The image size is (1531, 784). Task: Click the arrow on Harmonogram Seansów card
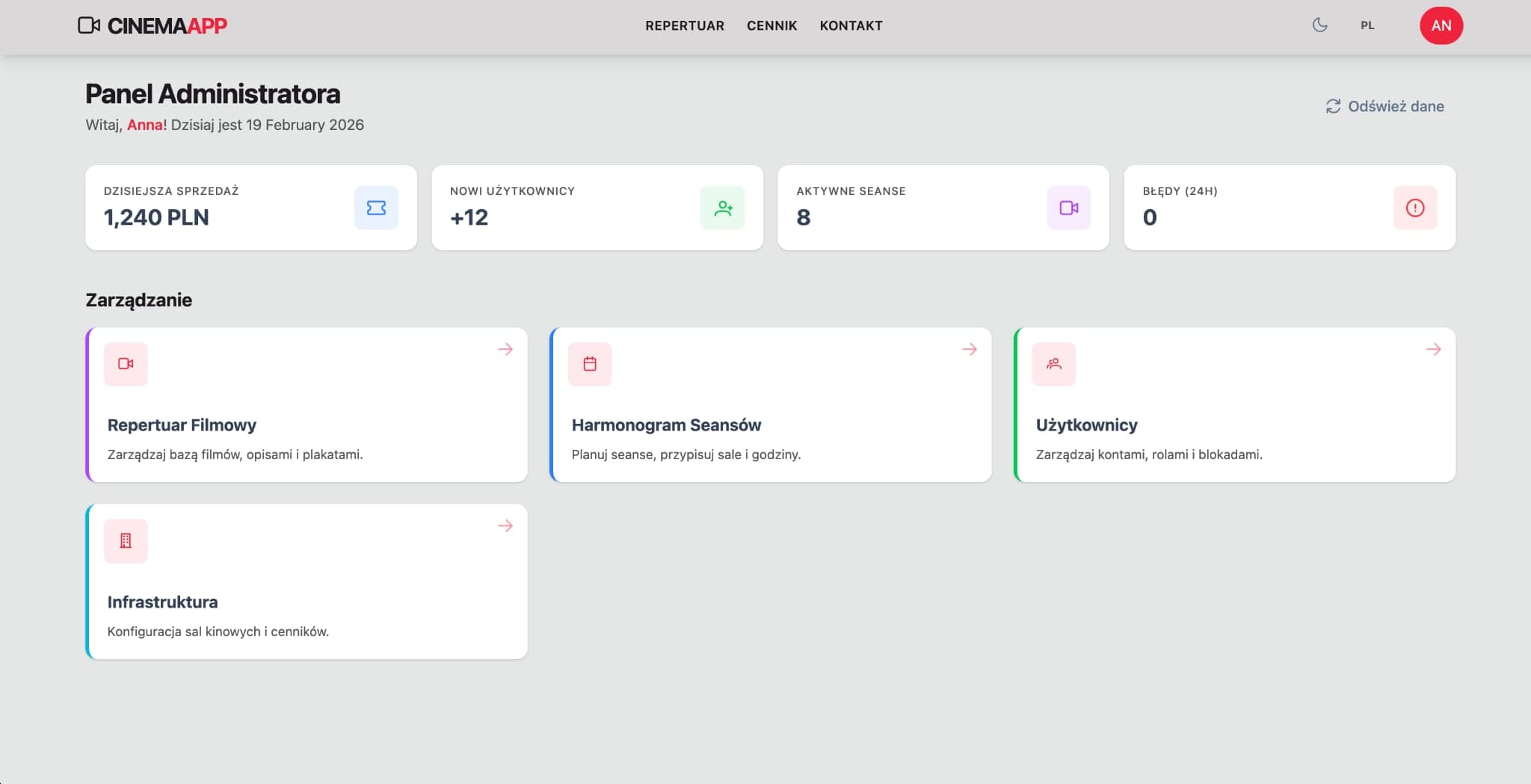pyautogui.click(x=970, y=348)
